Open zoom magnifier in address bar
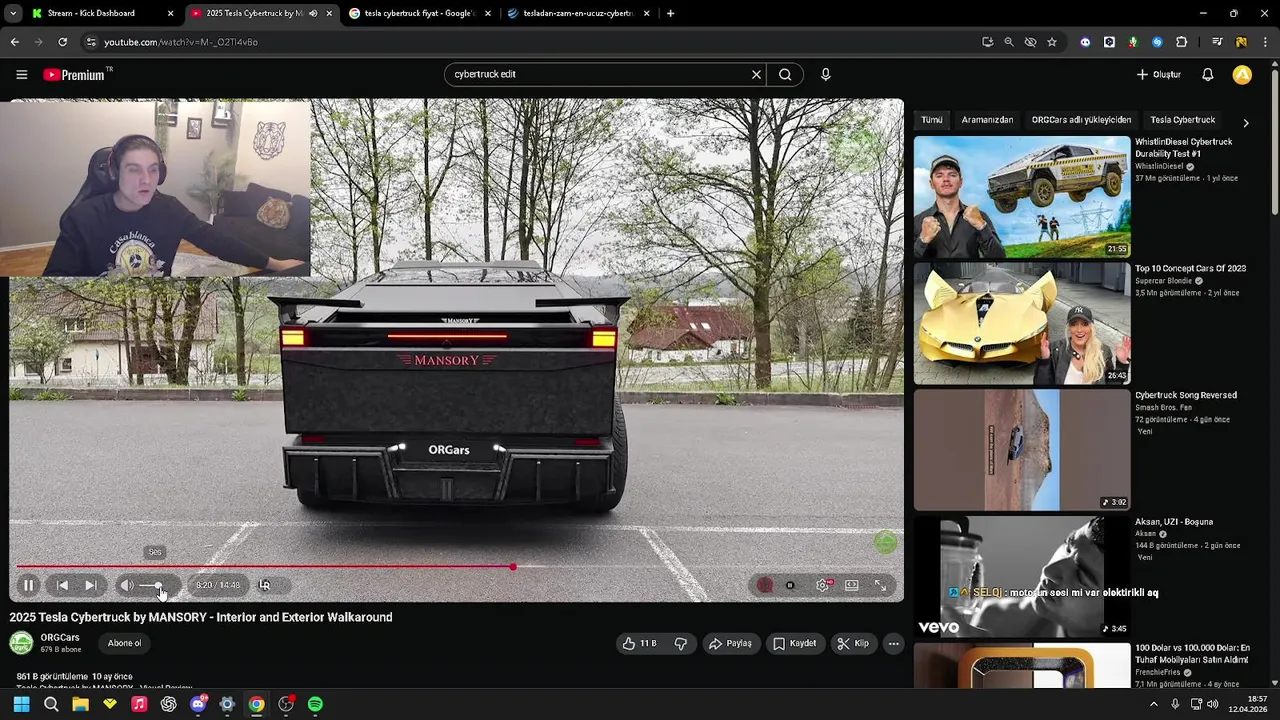The height and width of the screenshot is (720, 1280). point(1008,42)
